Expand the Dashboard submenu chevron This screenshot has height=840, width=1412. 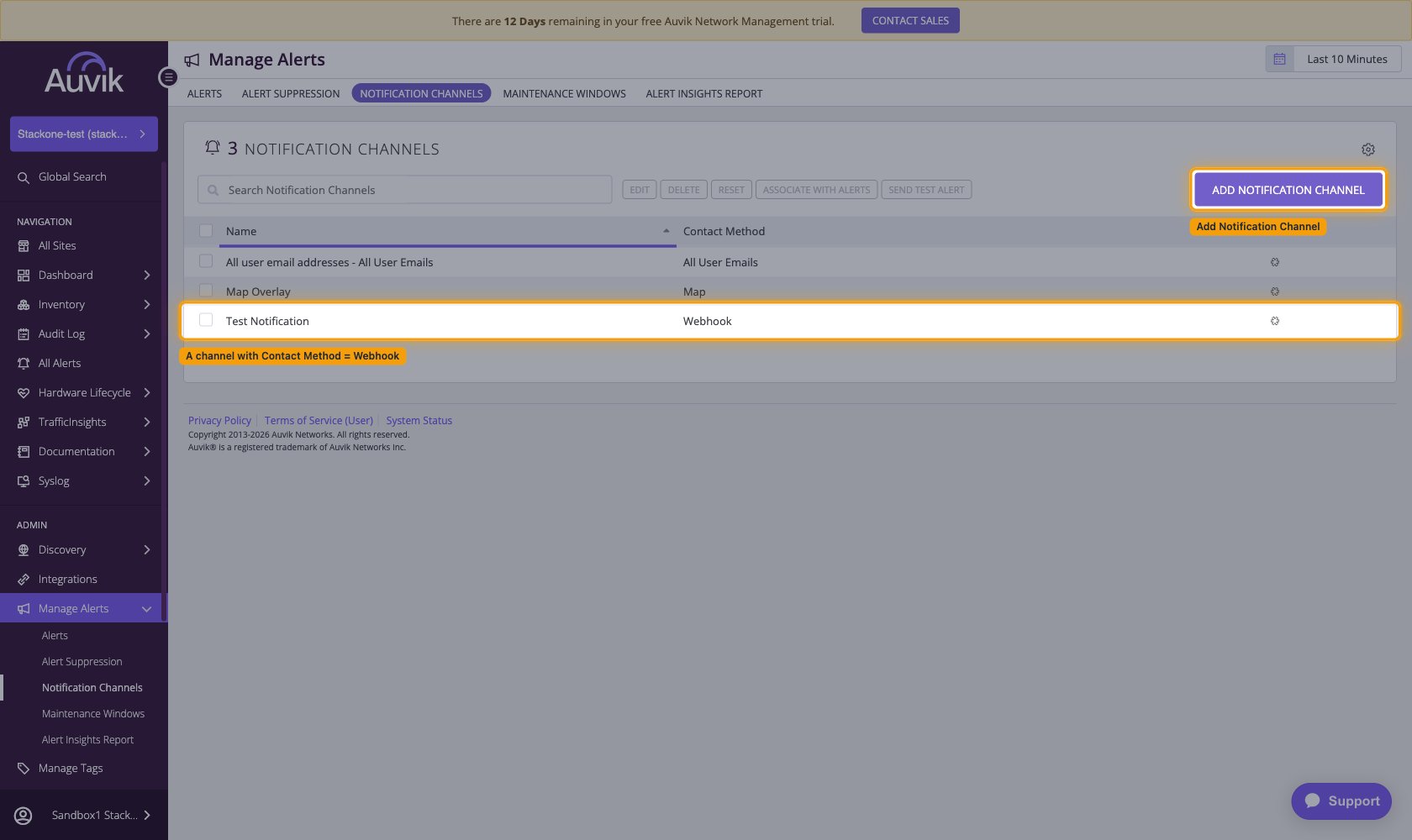pyautogui.click(x=147, y=276)
